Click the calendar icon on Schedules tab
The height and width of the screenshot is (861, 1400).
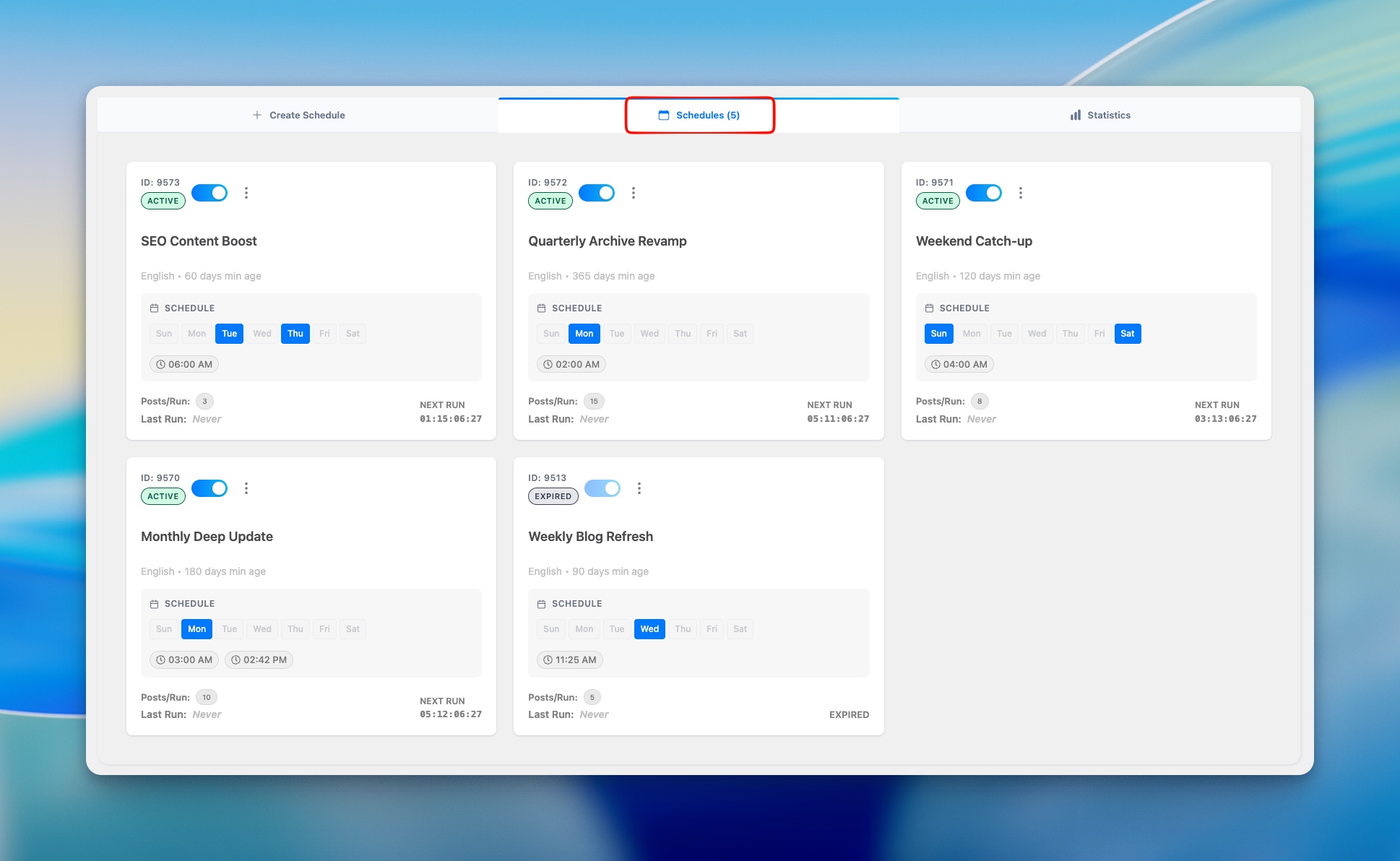(x=664, y=115)
